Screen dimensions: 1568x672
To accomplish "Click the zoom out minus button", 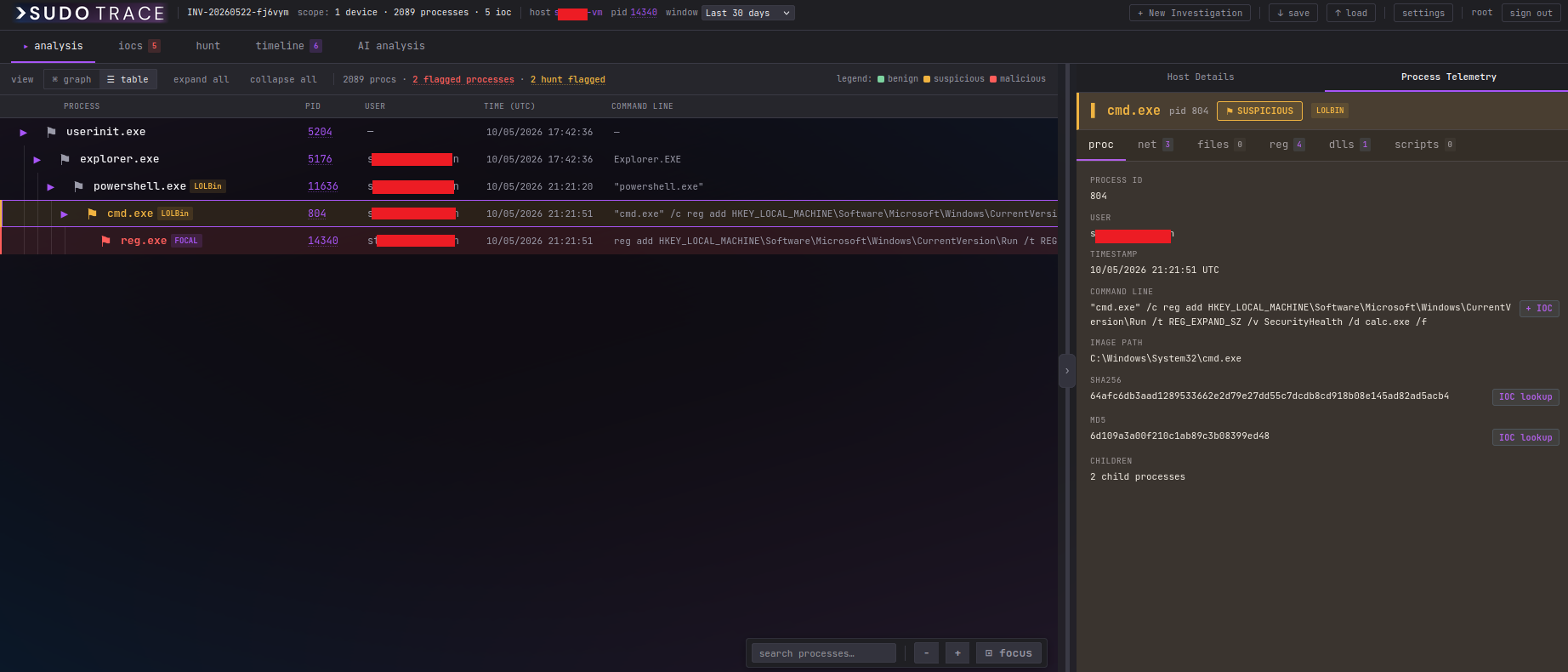I will [x=926, y=652].
